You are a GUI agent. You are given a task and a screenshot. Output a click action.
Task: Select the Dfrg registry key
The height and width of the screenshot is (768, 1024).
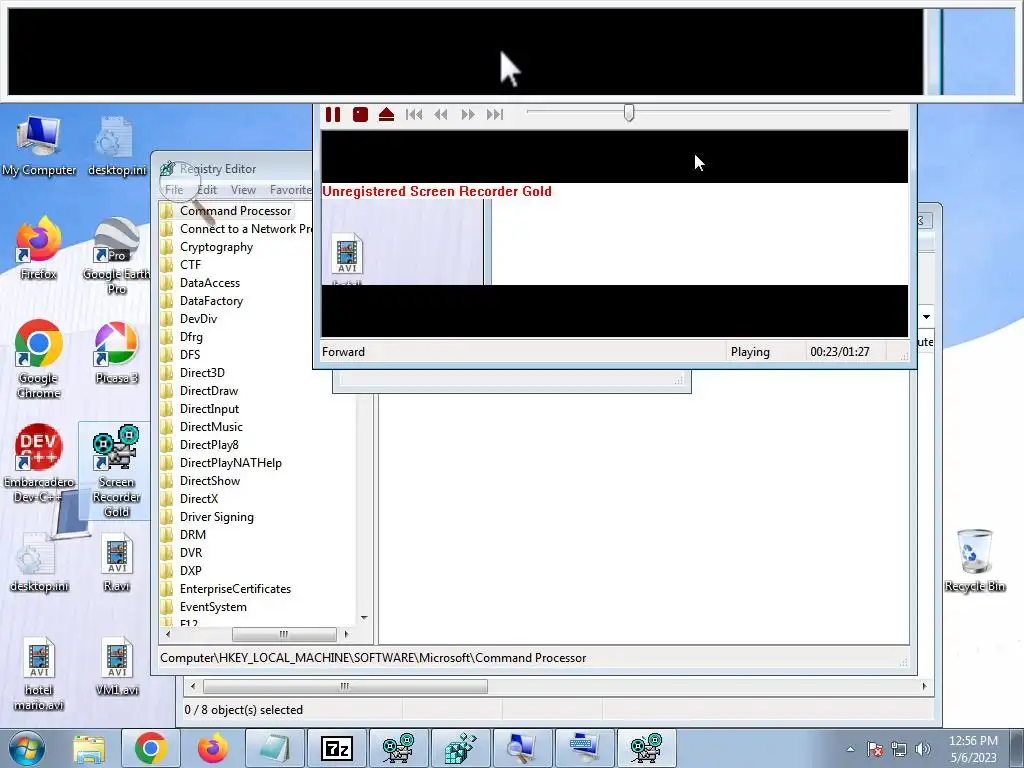pyautogui.click(x=191, y=337)
